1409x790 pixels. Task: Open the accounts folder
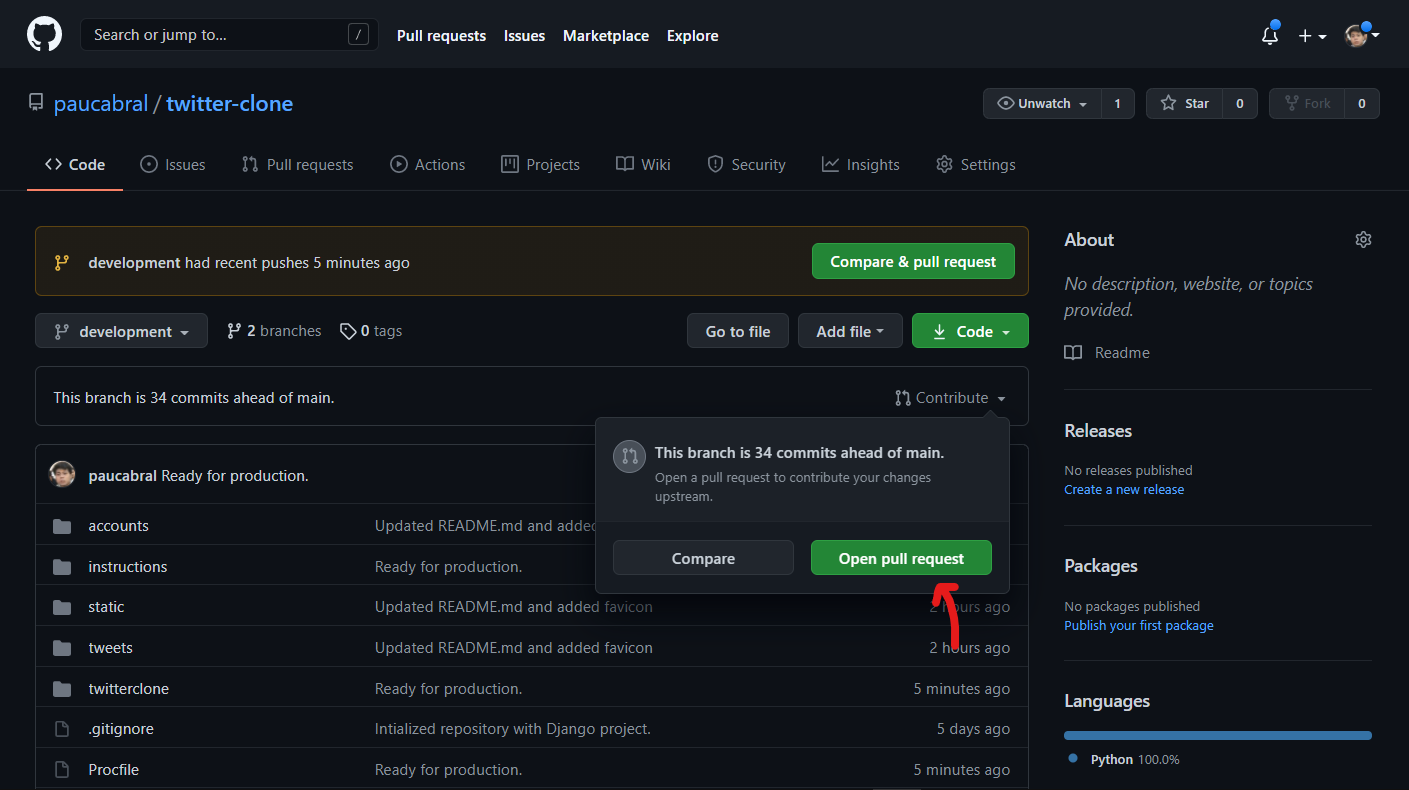pyautogui.click(x=118, y=526)
